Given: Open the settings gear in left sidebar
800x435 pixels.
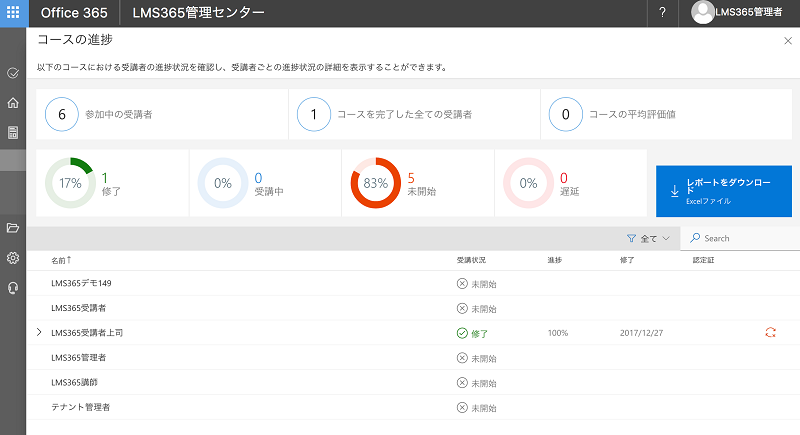Looking at the screenshot, I should pyautogui.click(x=13, y=258).
